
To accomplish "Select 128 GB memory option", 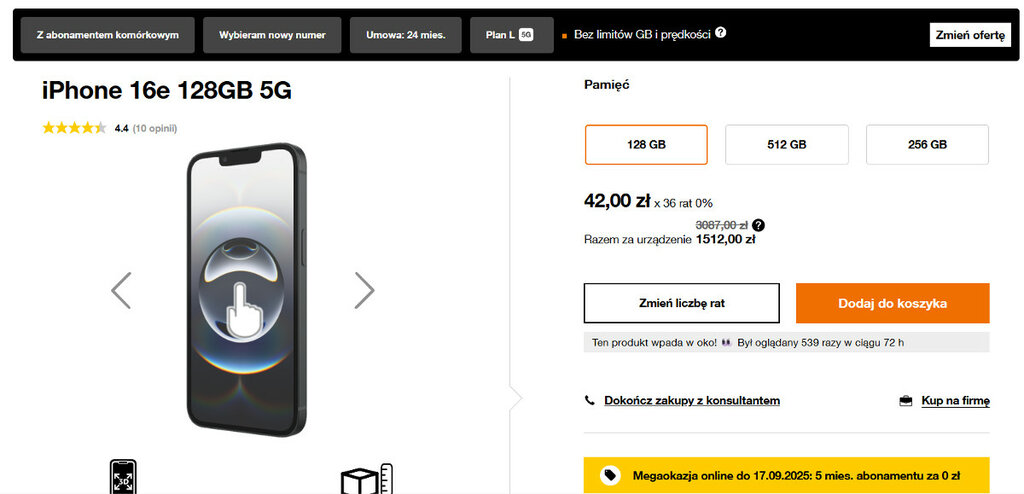I will pos(646,144).
